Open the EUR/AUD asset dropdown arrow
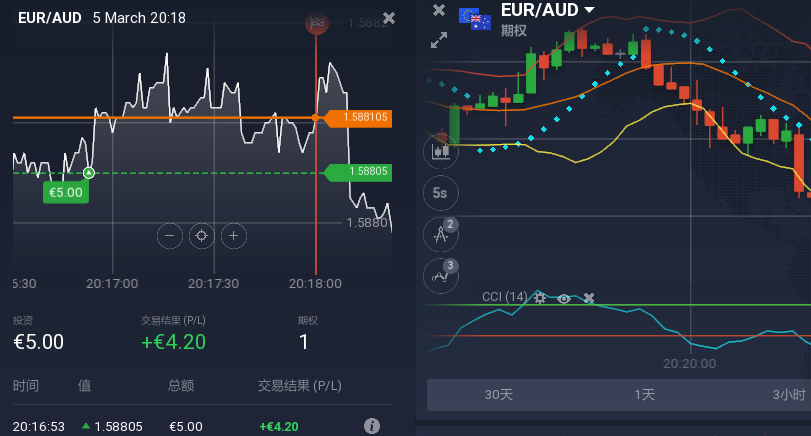Image resolution: width=811 pixels, height=436 pixels. (x=589, y=9)
